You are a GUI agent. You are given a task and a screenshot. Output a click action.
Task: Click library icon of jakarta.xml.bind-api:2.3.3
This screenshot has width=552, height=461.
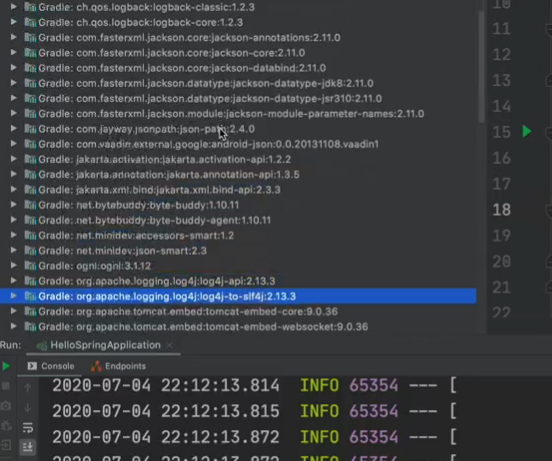30,190
